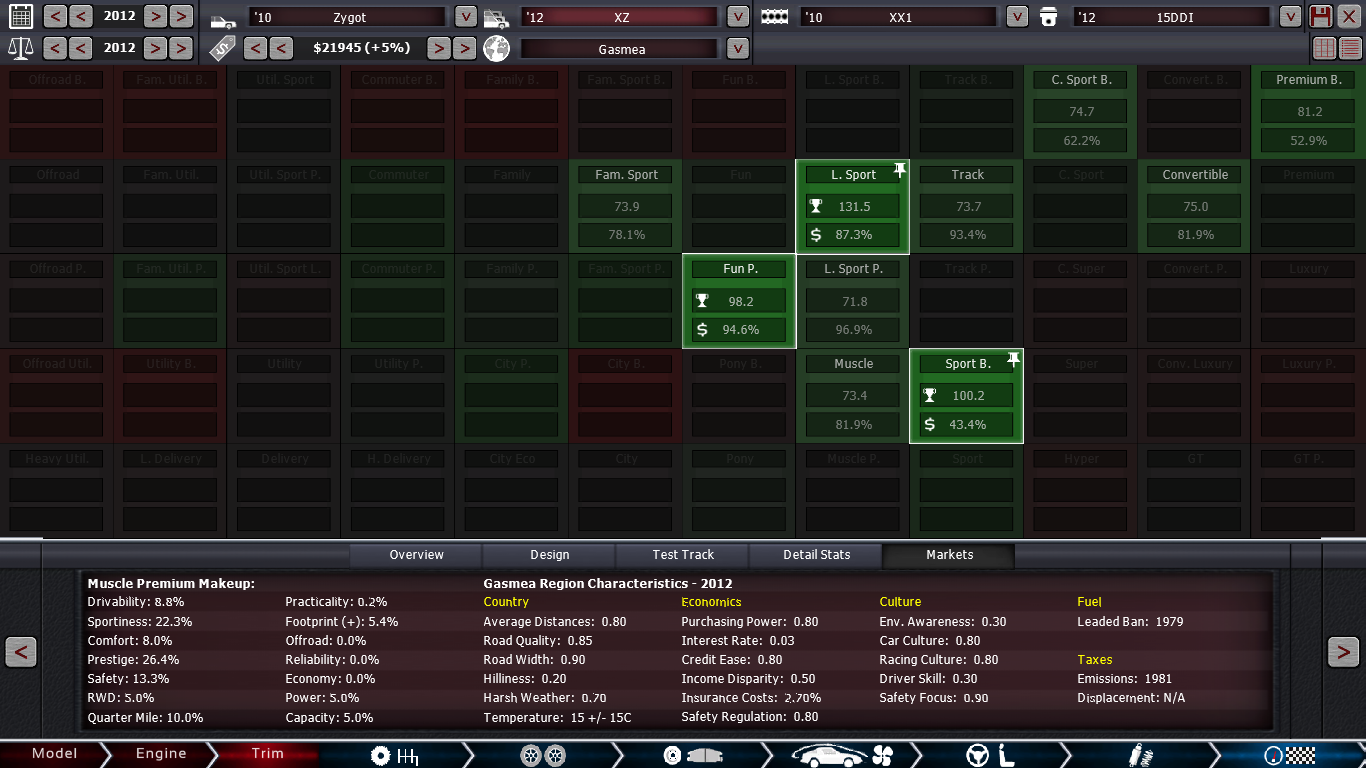Open the Test Track tab
Viewport: 1366px width, 768px height.
tap(683, 555)
